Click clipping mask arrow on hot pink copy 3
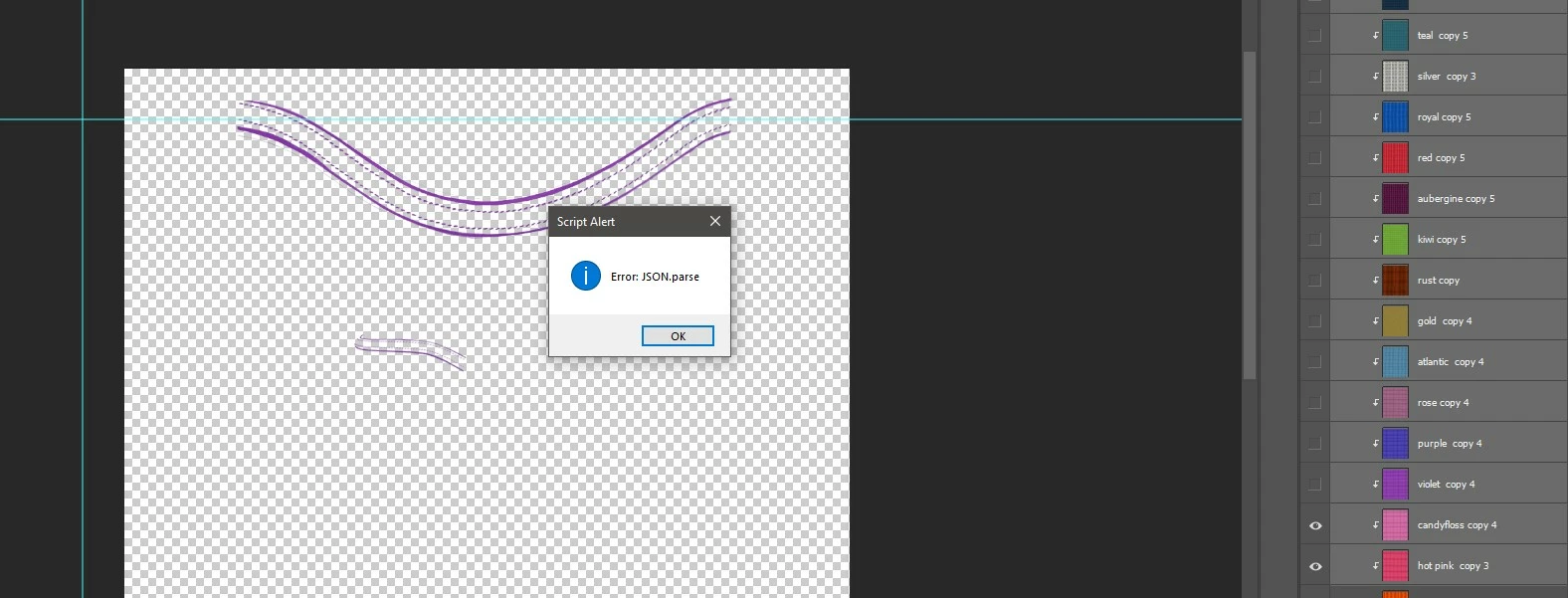 click(x=1376, y=566)
